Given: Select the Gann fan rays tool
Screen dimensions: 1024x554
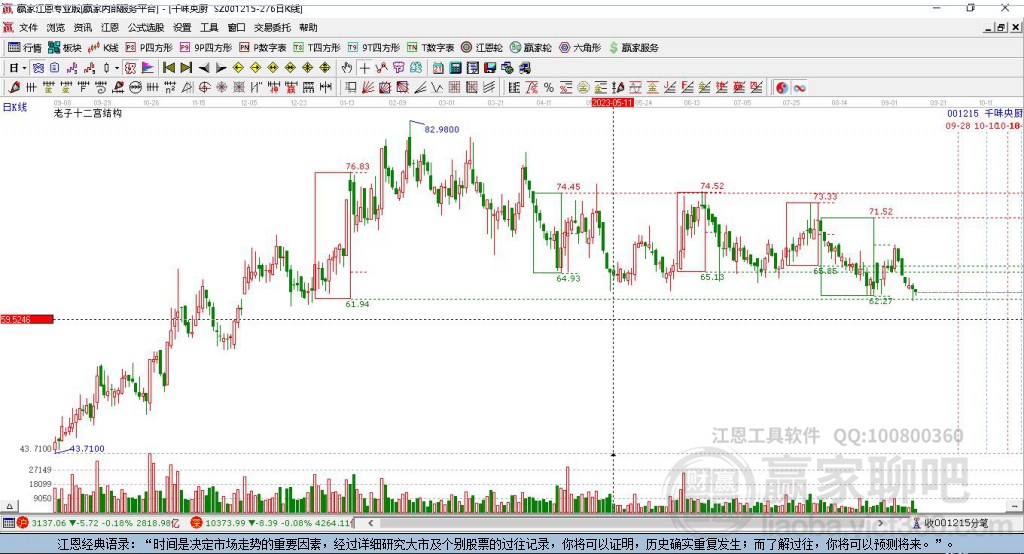Looking at the screenshot, I should coord(370,88).
